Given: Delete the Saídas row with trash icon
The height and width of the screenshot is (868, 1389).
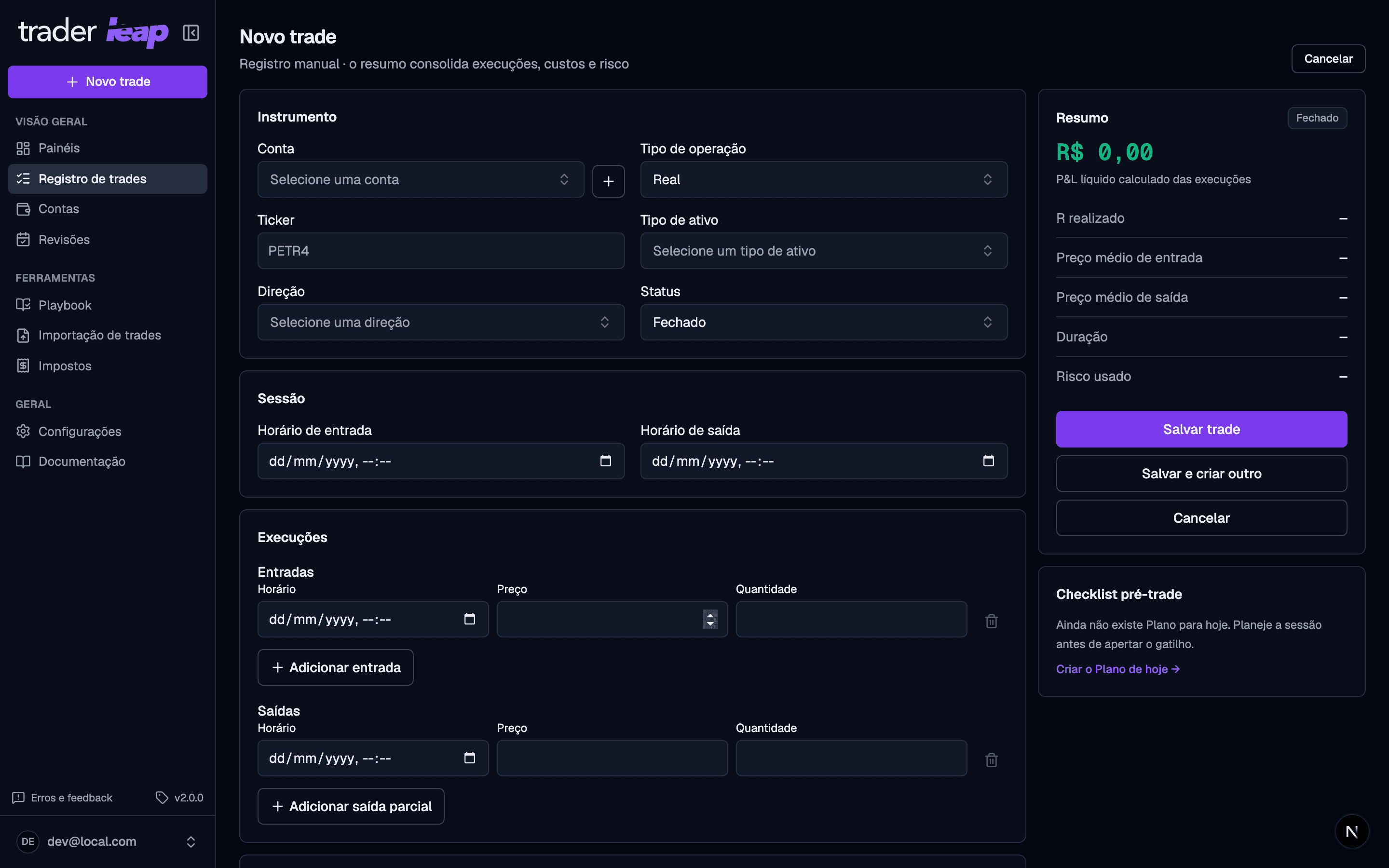Looking at the screenshot, I should [x=991, y=759].
